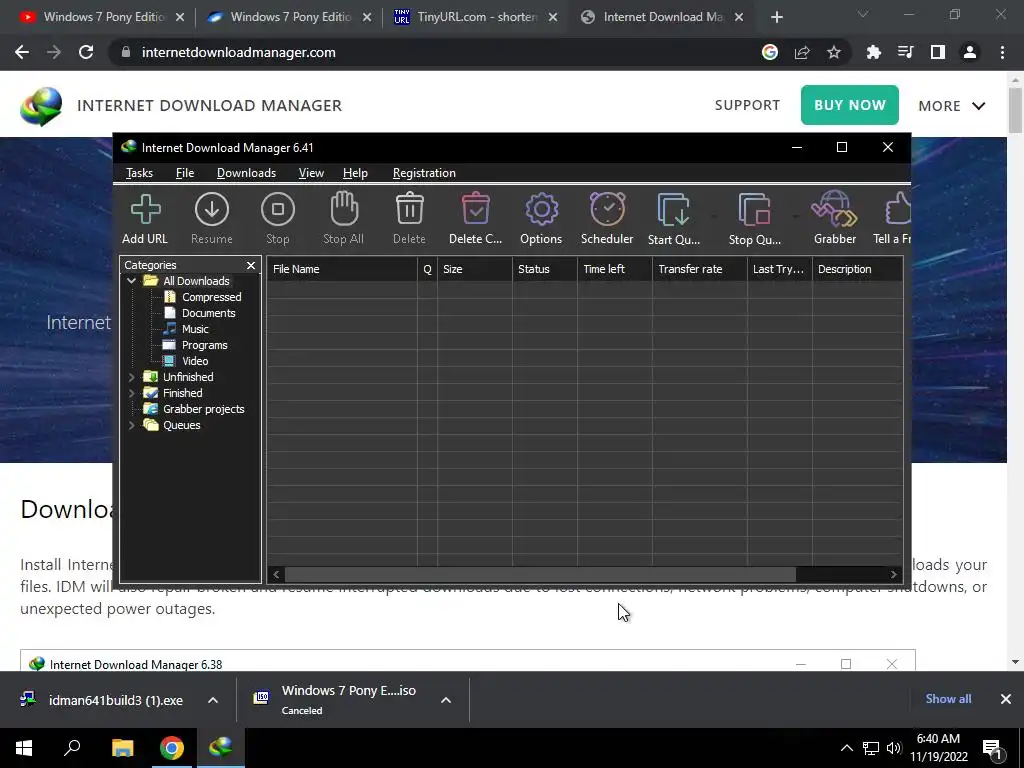Sort by Transfer rate column header
Image resolution: width=1024 pixels, height=768 pixels.
click(x=699, y=269)
